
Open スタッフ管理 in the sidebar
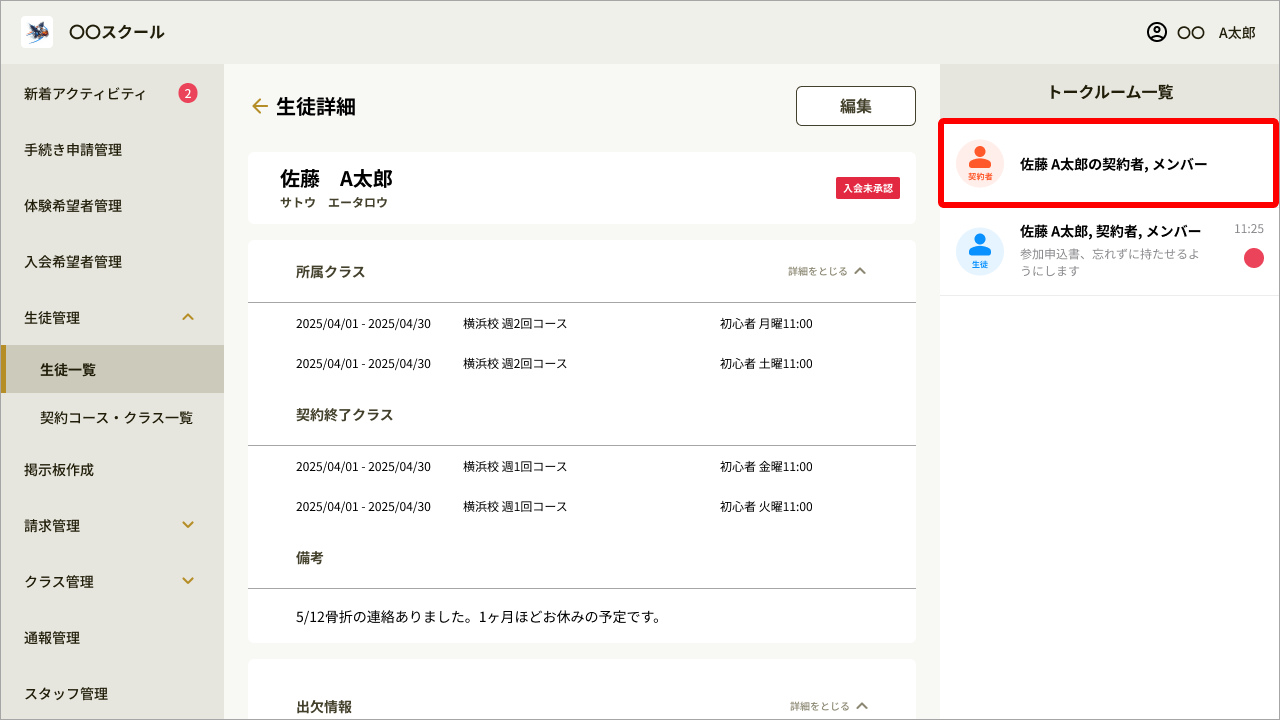point(112,693)
